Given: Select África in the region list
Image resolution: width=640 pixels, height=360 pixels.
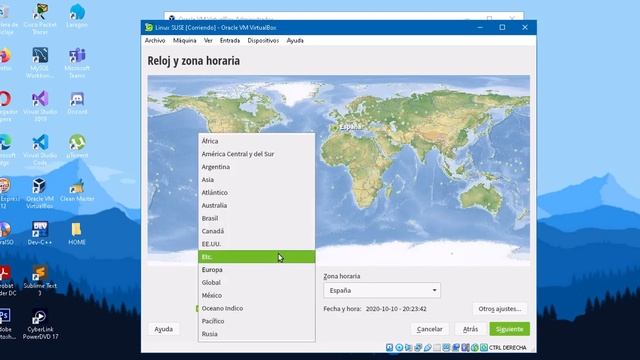Looking at the screenshot, I should 257,141.
